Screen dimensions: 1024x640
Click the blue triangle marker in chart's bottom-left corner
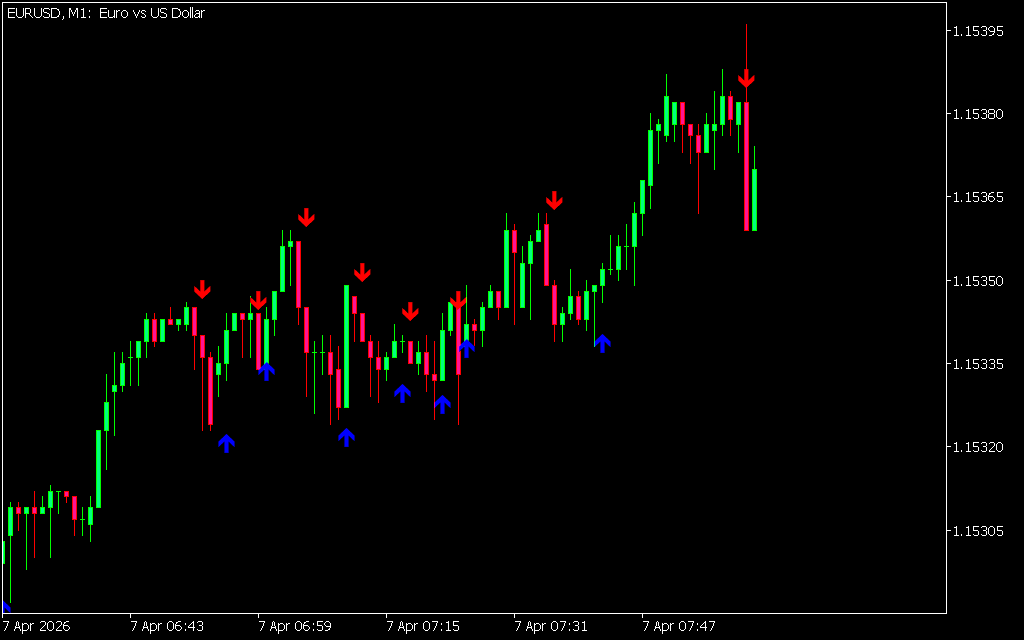[5, 606]
